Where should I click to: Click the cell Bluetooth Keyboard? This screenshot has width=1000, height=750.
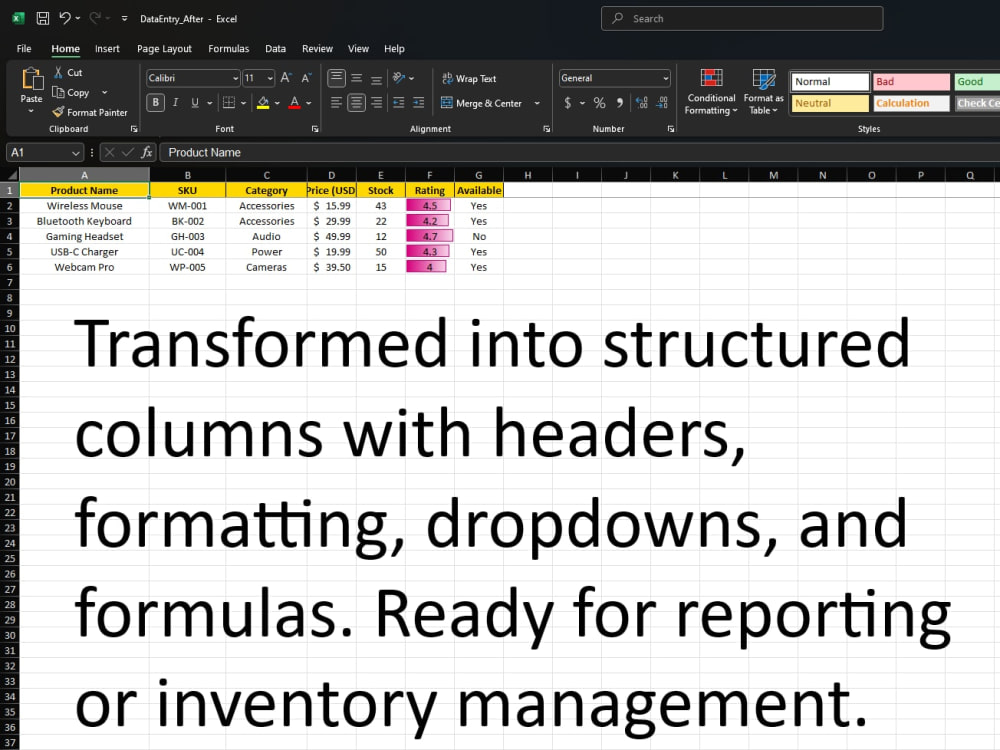pyautogui.click(x=84, y=221)
